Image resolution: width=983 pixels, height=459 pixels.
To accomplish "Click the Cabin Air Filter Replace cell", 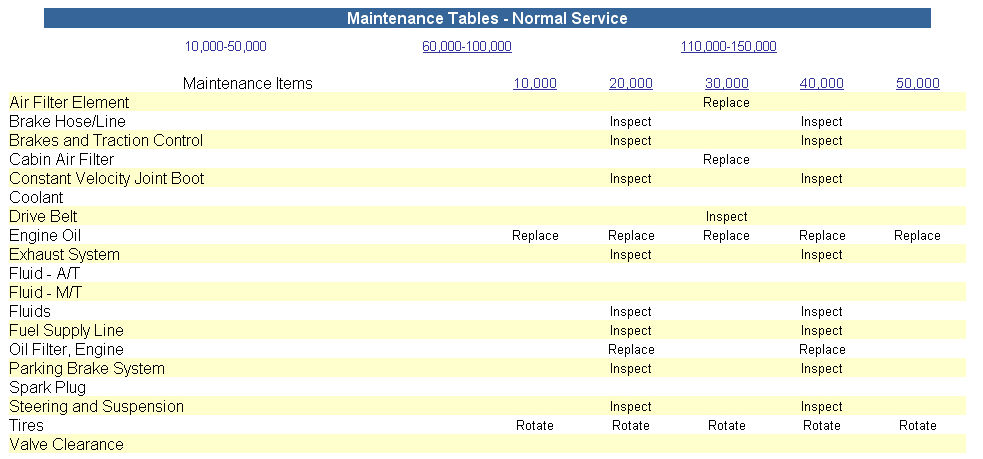I will click(x=727, y=160).
